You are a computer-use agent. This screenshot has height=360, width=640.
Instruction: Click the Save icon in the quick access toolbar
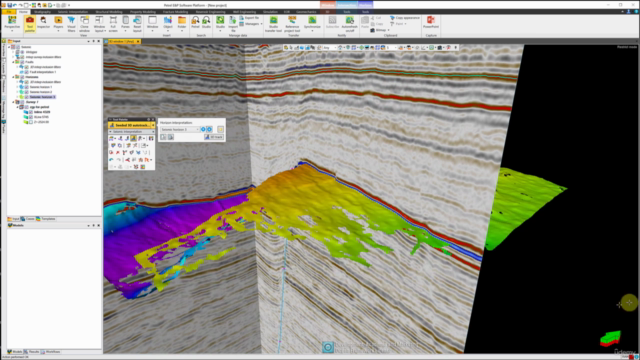click(9, 5)
